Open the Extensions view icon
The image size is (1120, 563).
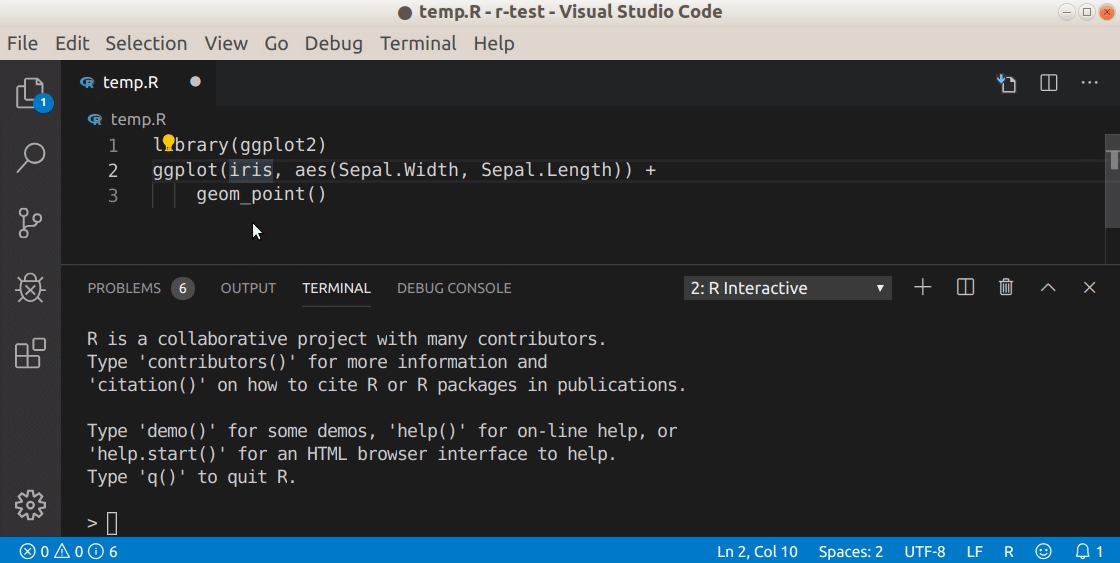[30, 353]
